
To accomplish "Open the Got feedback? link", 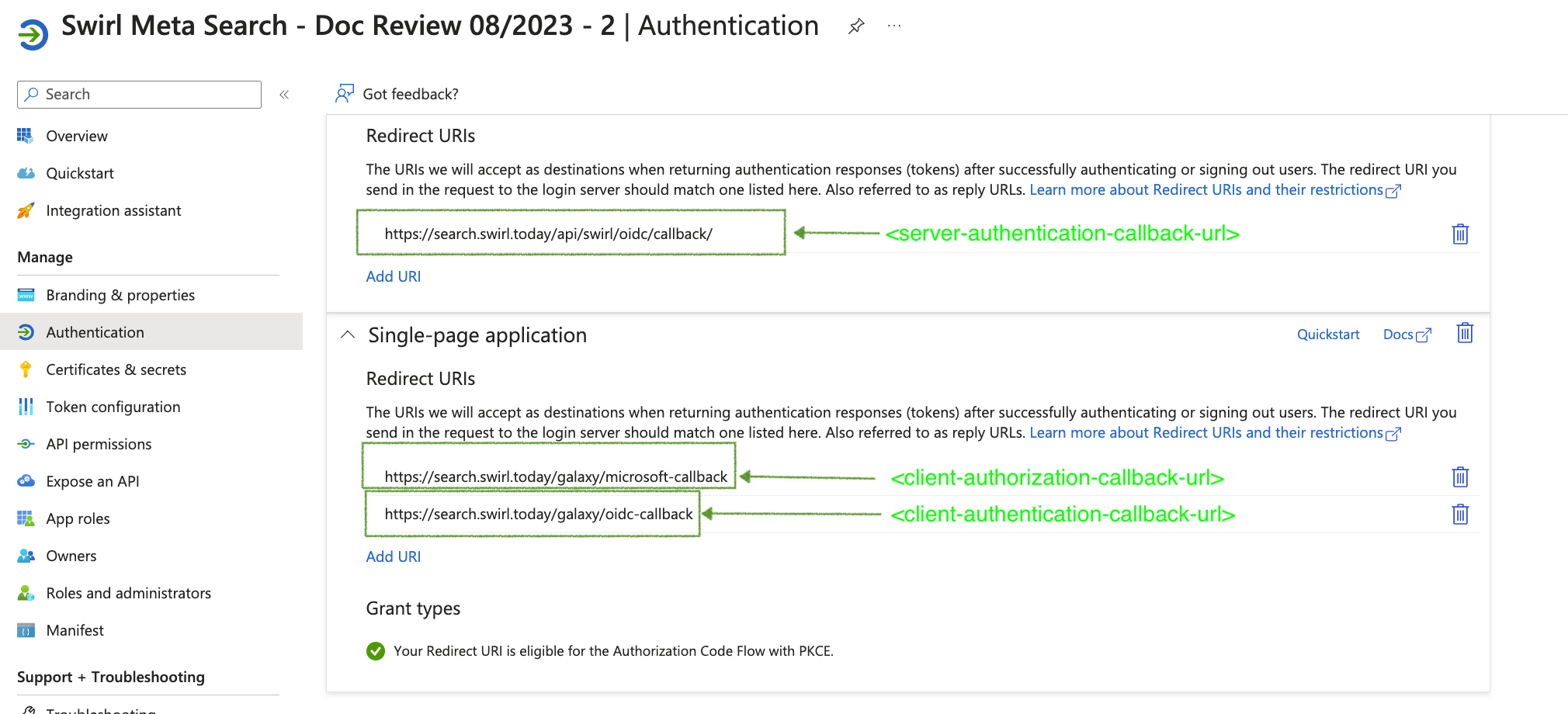I will point(411,94).
